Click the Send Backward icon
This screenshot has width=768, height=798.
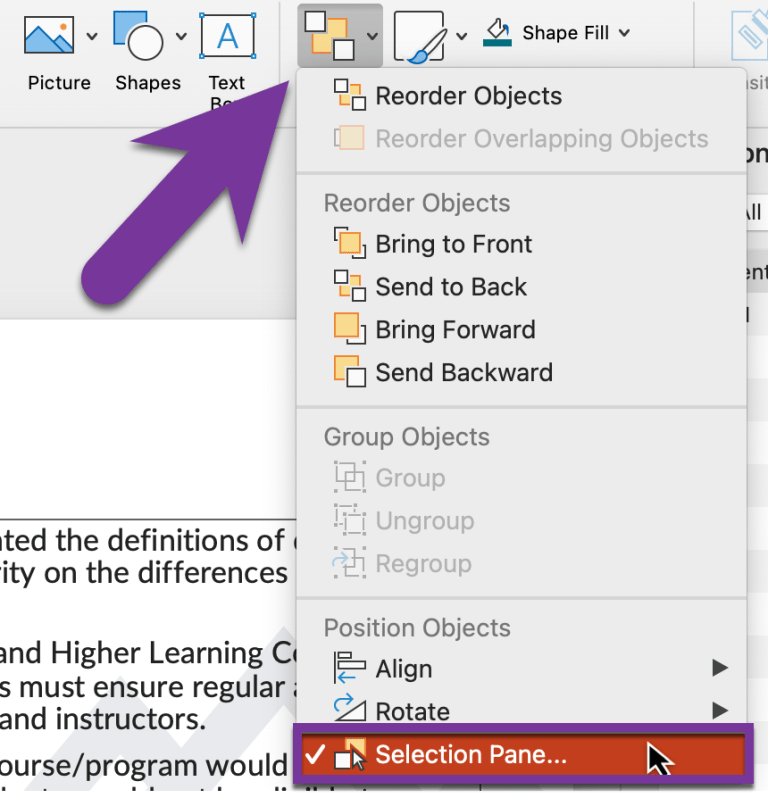coord(350,372)
